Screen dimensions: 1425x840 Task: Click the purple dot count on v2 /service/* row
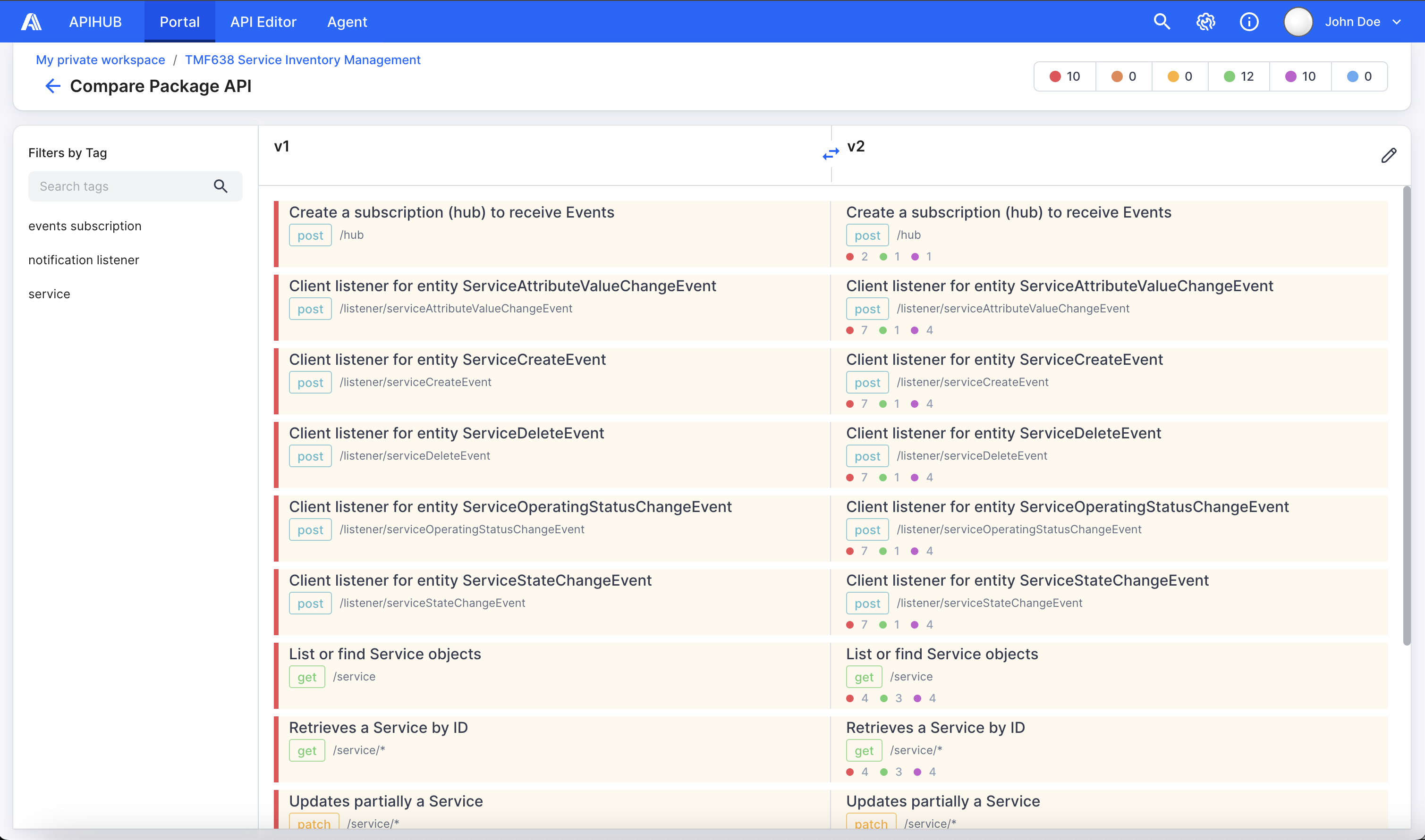pos(925,772)
